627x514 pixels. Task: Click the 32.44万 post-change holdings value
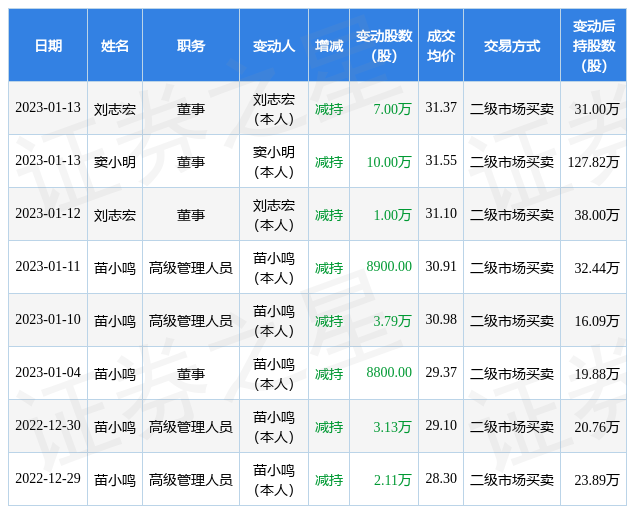pos(597,268)
